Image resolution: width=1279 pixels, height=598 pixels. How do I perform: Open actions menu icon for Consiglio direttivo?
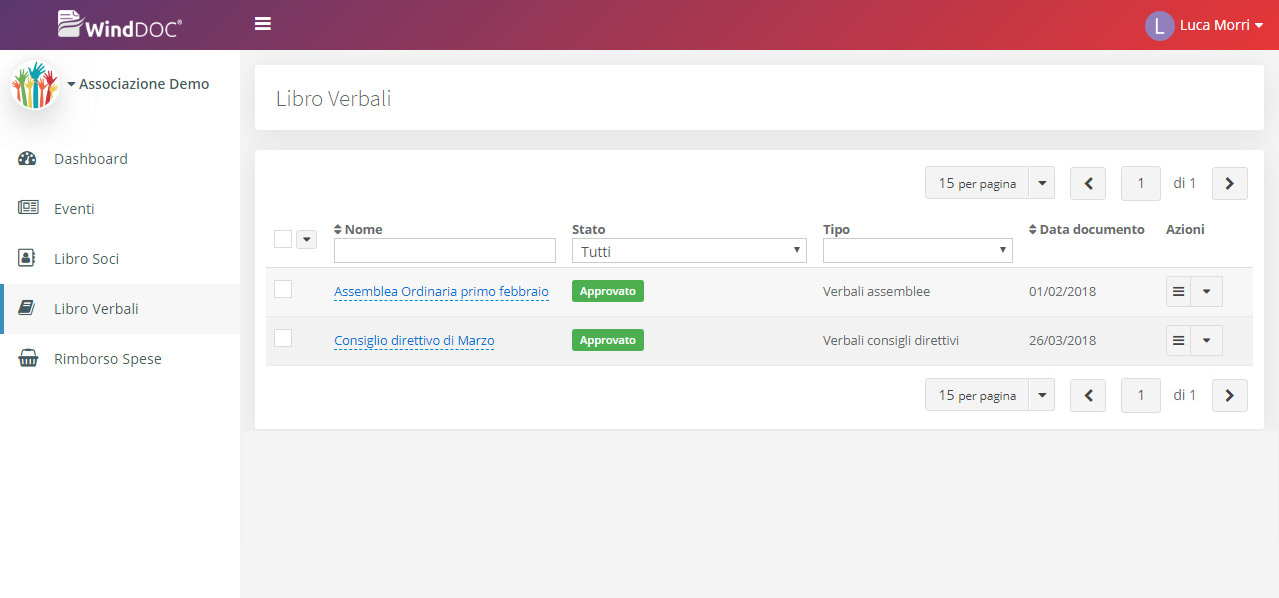1179,340
